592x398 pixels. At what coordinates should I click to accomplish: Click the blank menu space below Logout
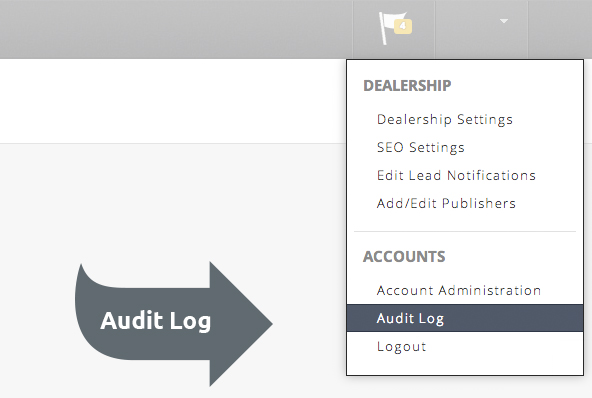[x=465, y=365]
